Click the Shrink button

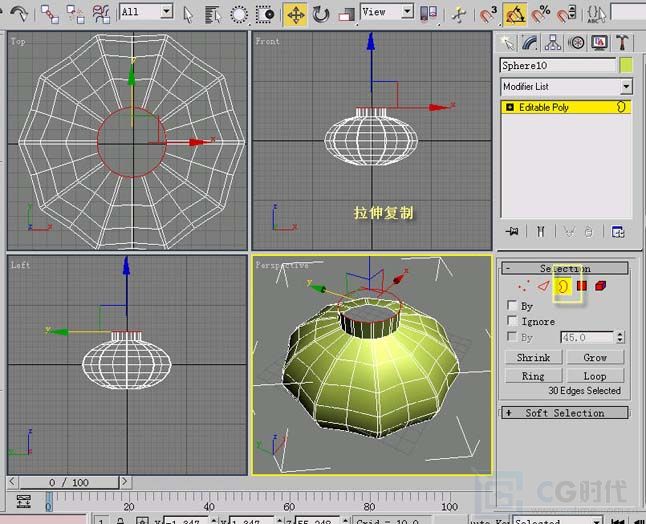(x=534, y=357)
